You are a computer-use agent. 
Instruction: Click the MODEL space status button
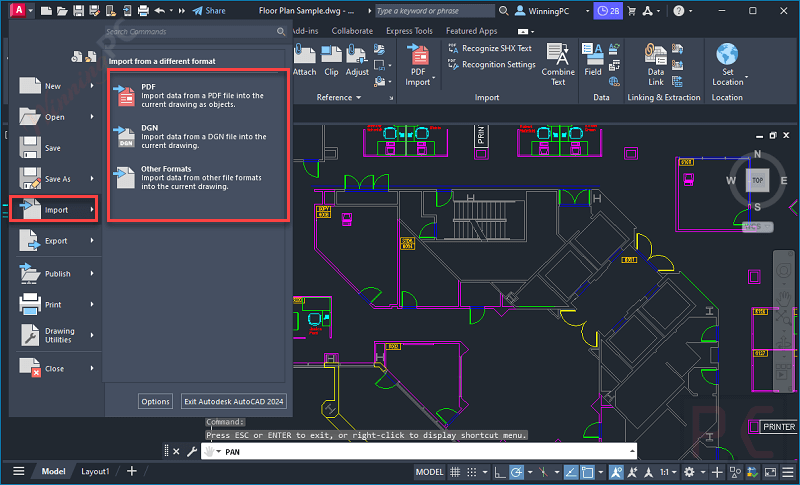[x=430, y=472]
